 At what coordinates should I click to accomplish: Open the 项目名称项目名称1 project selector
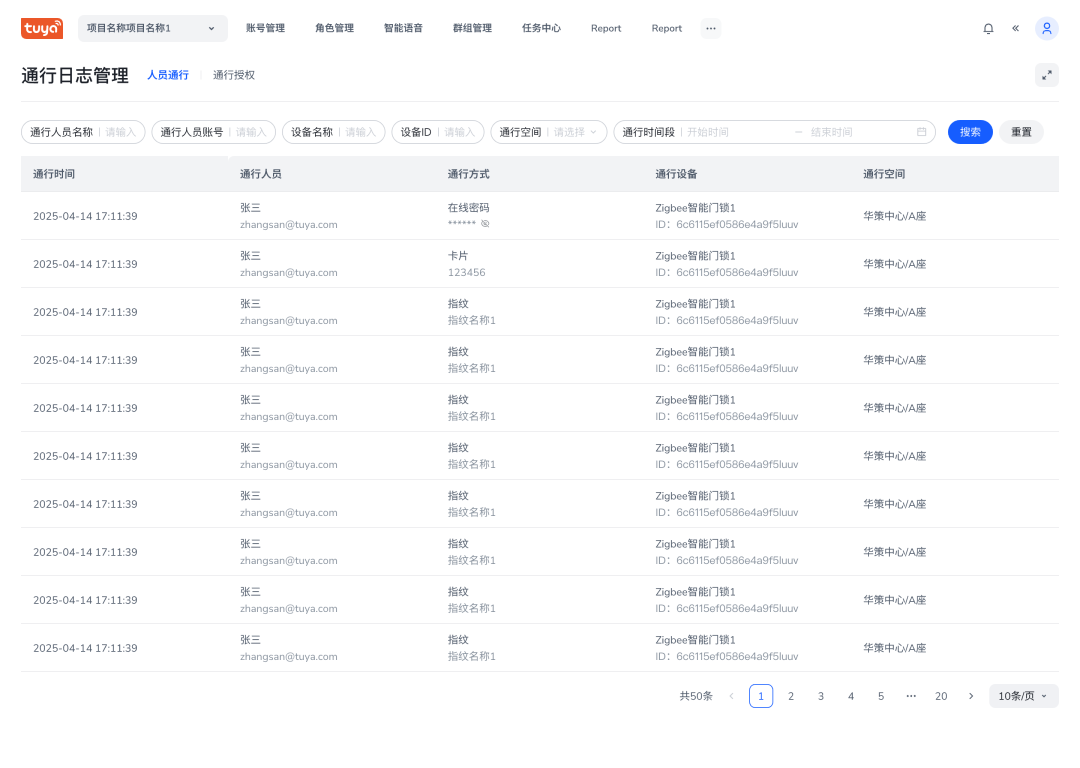pyautogui.click(x=152, y=28)
